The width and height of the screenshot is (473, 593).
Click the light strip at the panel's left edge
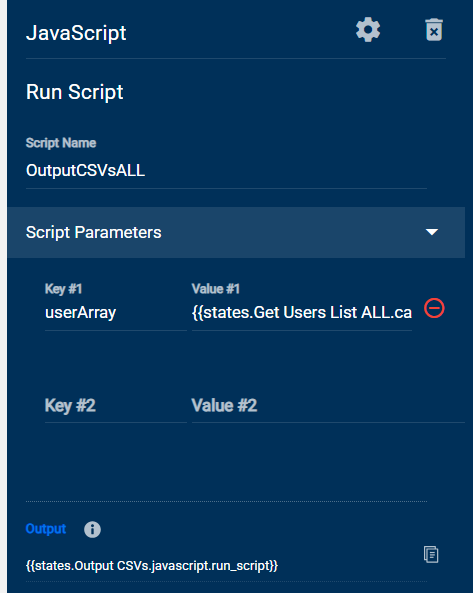pos(3,296)
